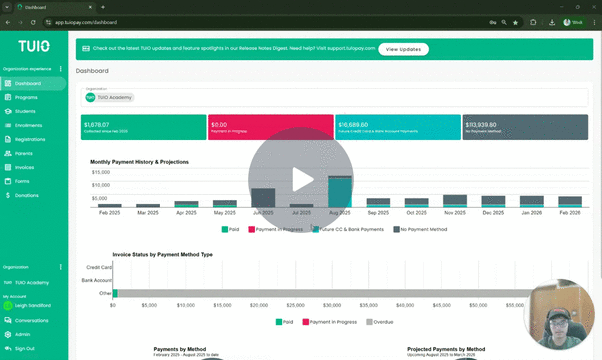Toggle the Paid legend in monthly chart
The width and height of the screenshot is (602, 360).
230,230
